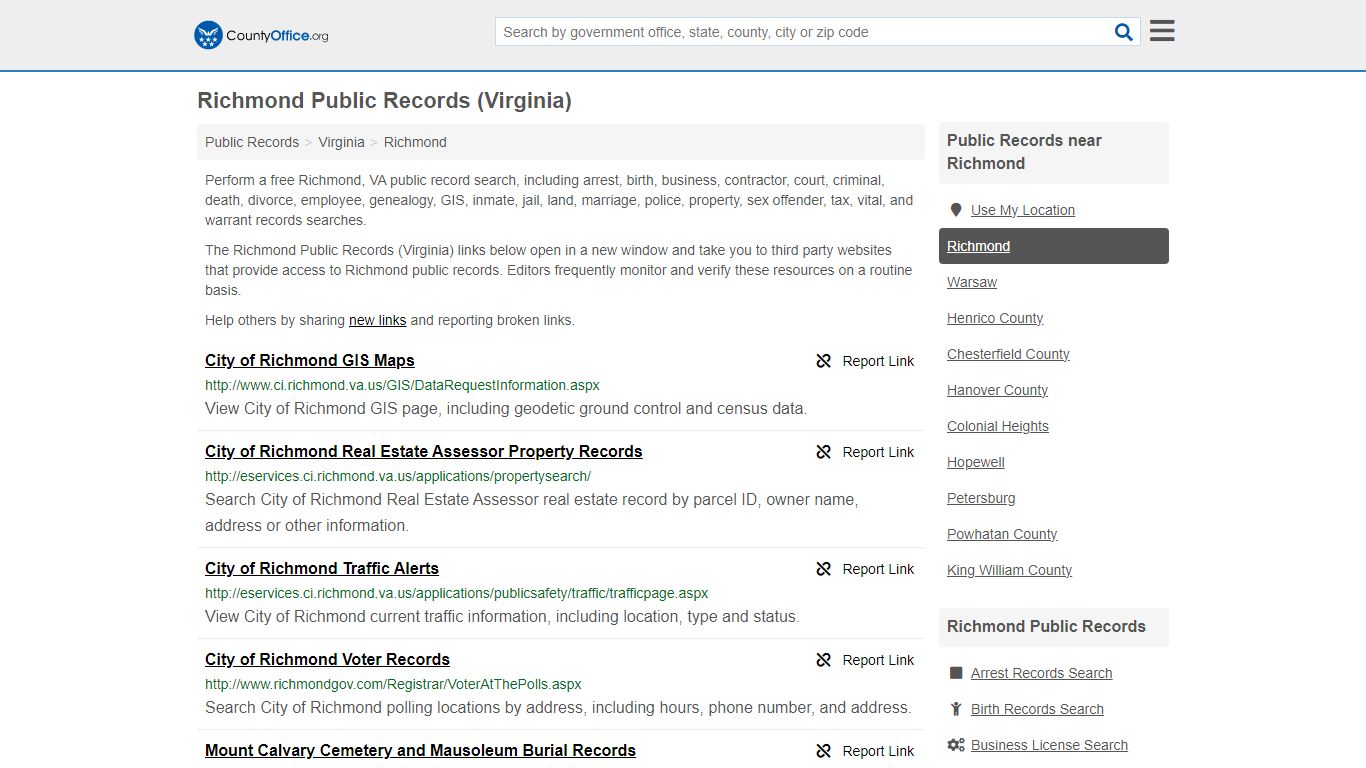
Task: Select Colonial Heights
Action: 998,426
